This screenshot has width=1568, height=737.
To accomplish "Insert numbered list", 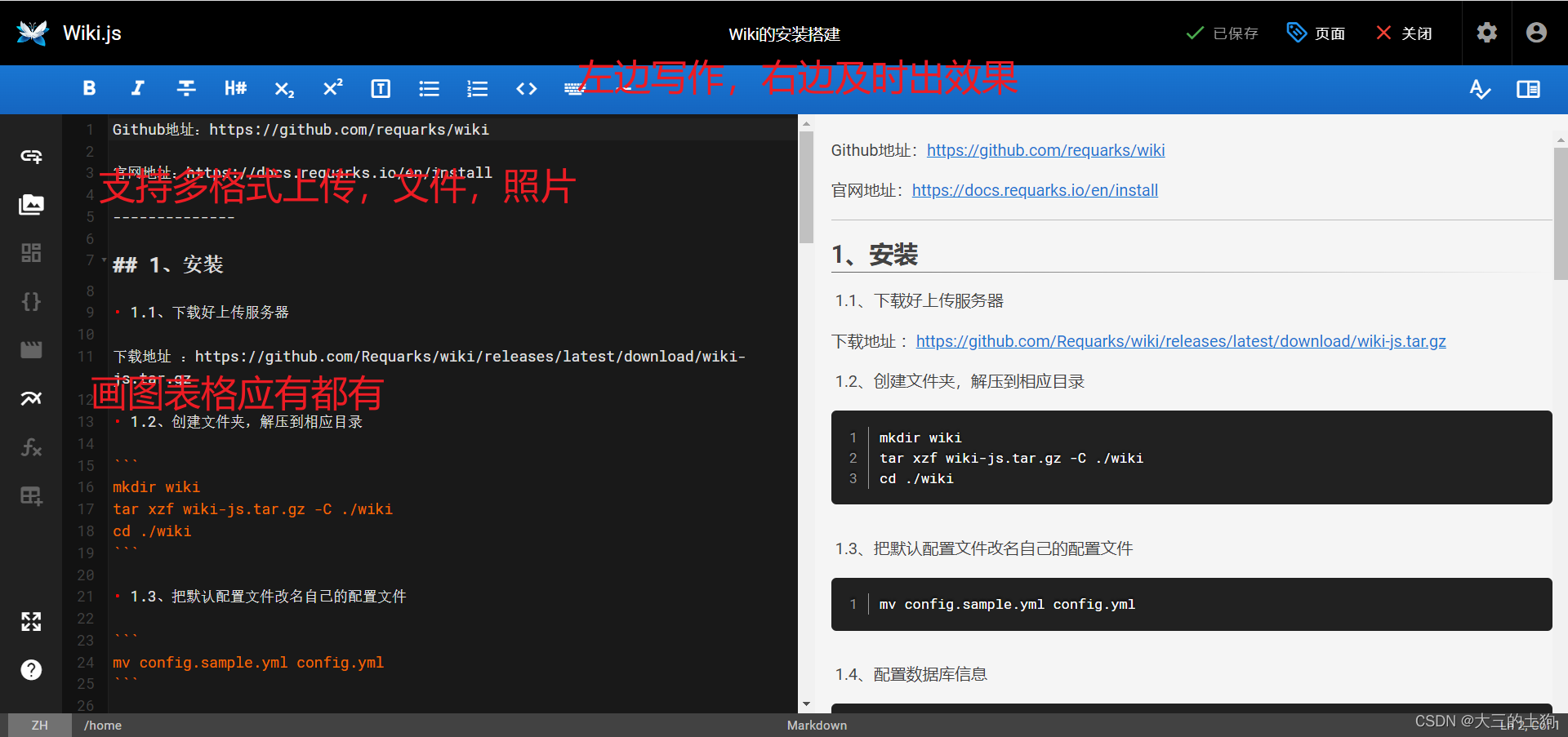I will pos(478,88).
